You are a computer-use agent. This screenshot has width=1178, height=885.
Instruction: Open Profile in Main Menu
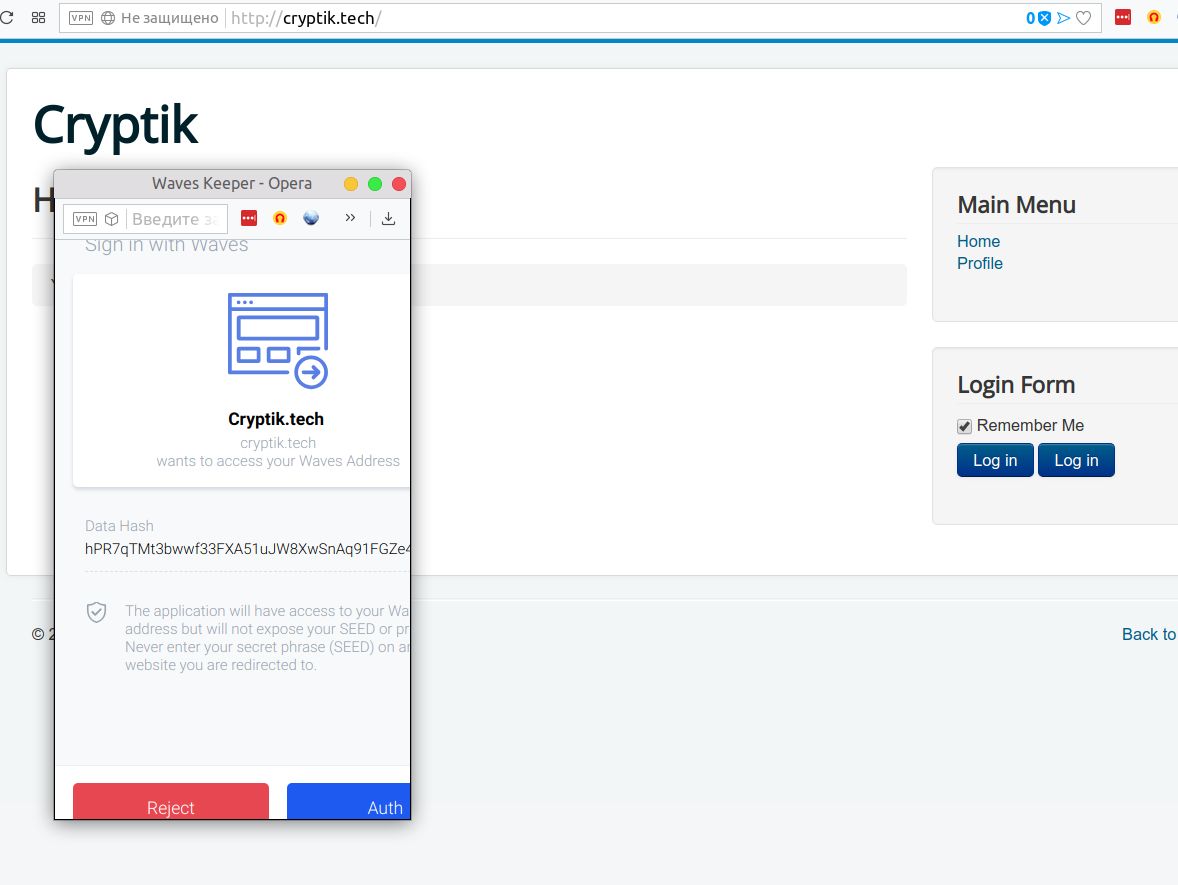pyautogui.click(x=980, y=264)
